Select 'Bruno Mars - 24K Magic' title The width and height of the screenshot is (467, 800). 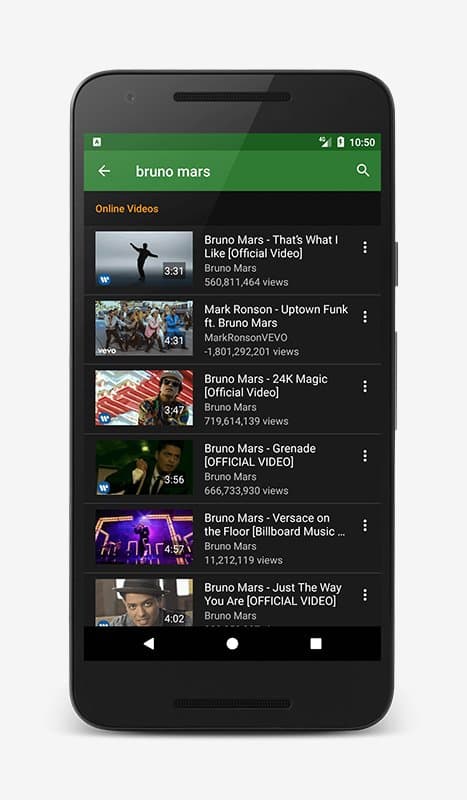266,385
